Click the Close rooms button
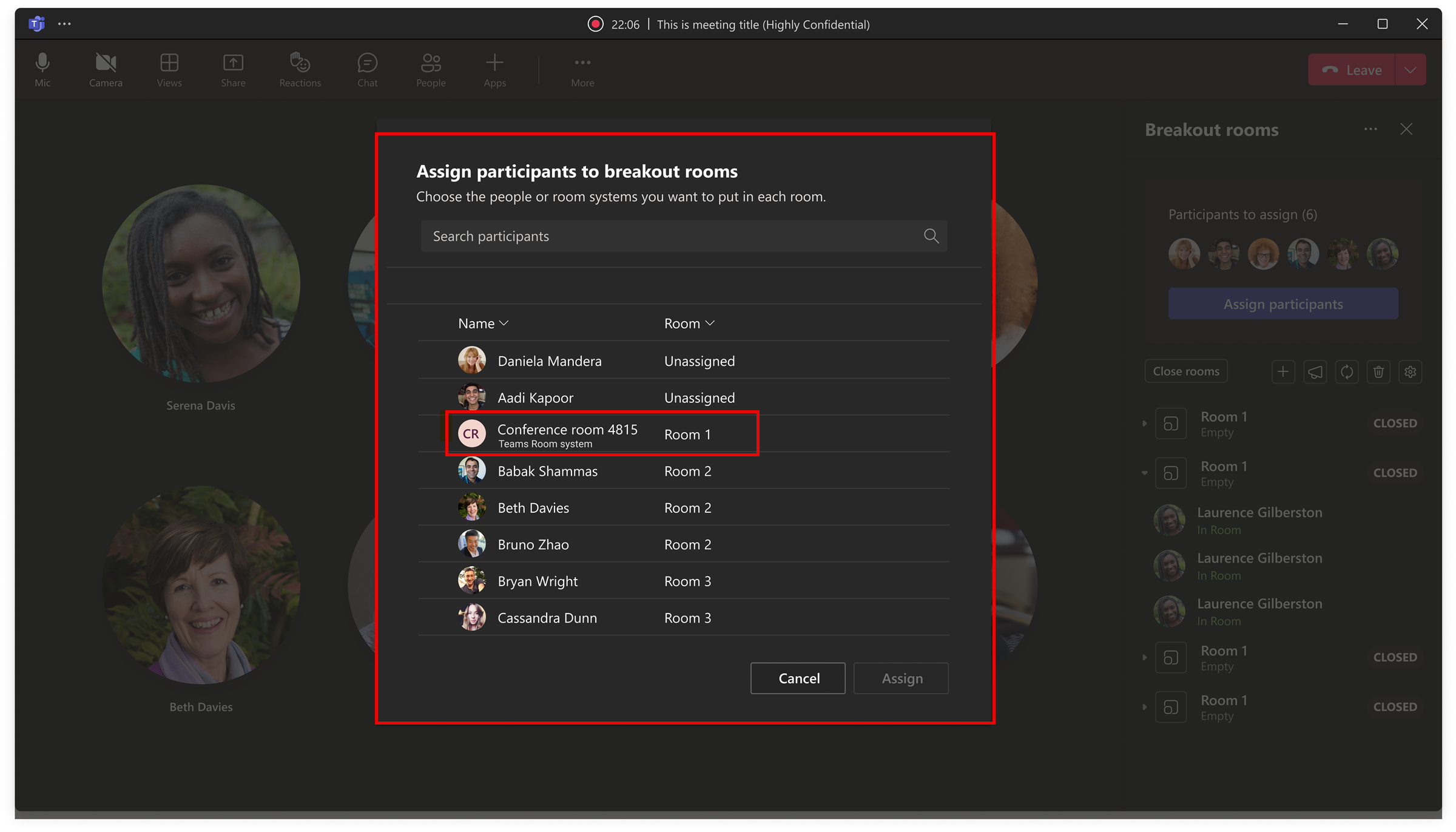Viewport: 1456px width, 832px height. [x=1185, y=371]
